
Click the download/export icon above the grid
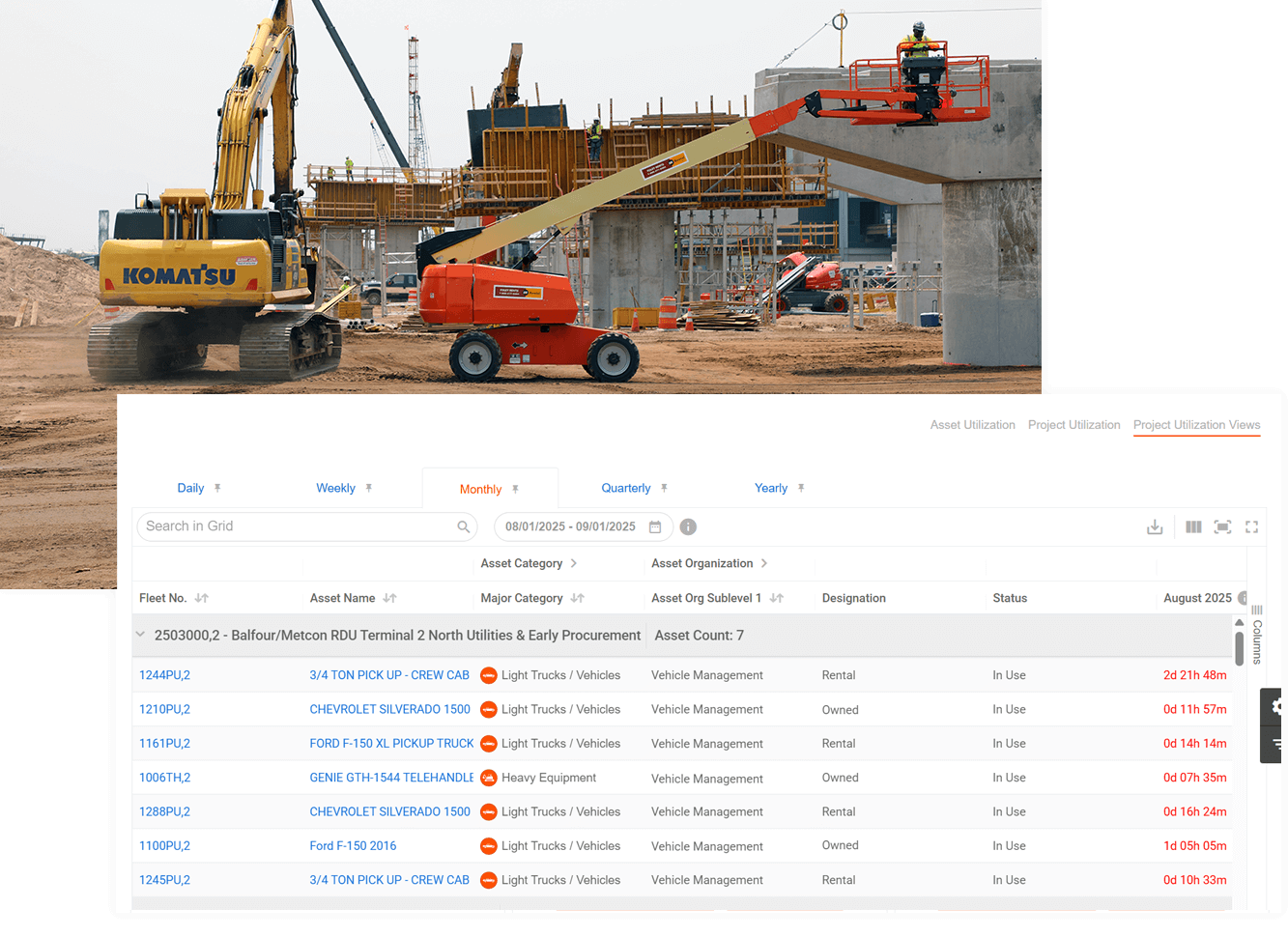coord(1155,526)
